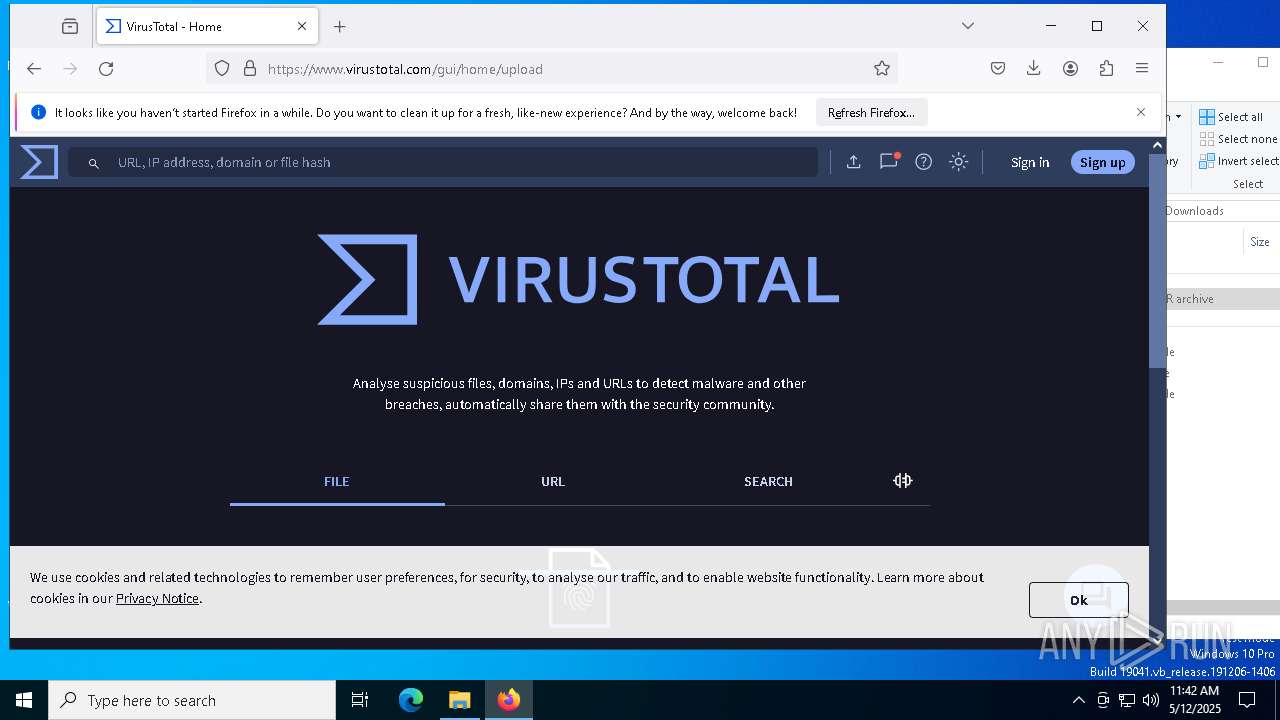This screenshot has width=1280, height=720.
Task: Bookmark this page with star icon
Action: pos(882,69)
